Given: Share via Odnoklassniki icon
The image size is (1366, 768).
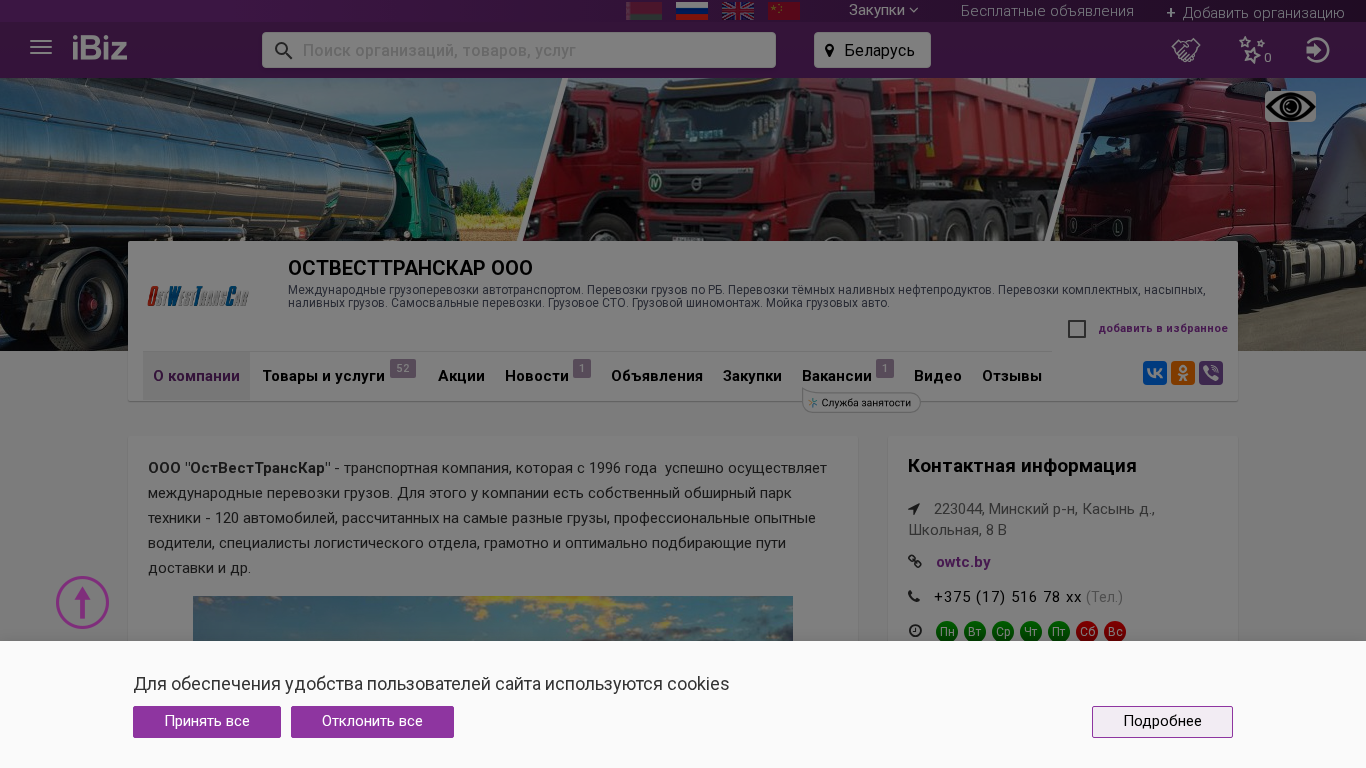Looking at the screenshot, I should pyautogui.click(x=1183, y=373).
